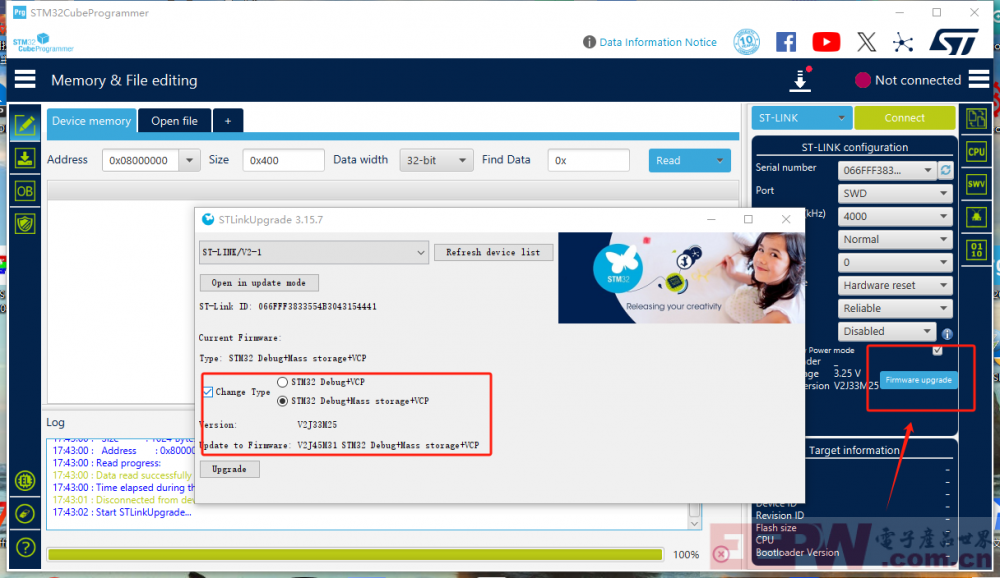The height and width of the screenshot is (578, 1000).
Task: Open the Data Information Notice link
Action: pos(658,42)
